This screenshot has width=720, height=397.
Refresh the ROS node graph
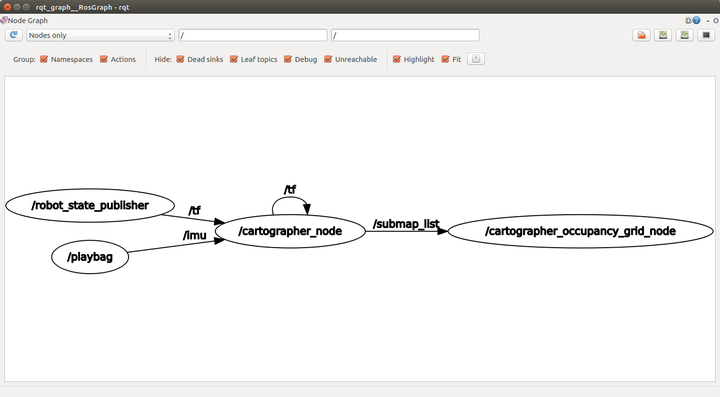click(14, 35)
